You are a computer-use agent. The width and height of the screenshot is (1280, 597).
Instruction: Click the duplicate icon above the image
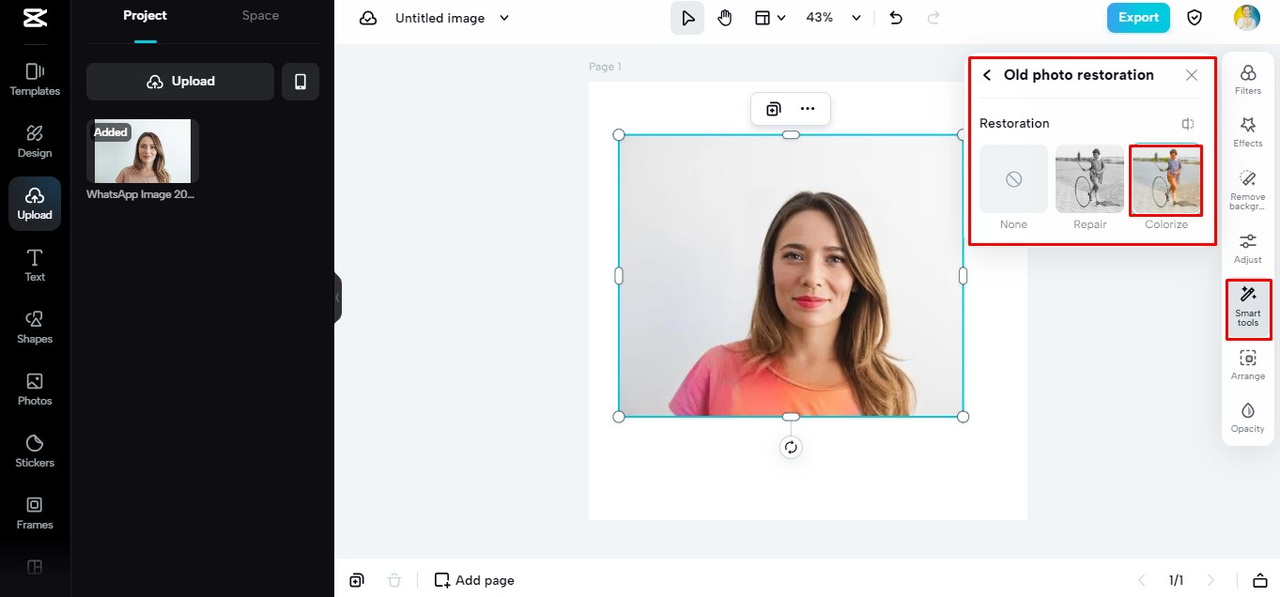pos(773,109)
